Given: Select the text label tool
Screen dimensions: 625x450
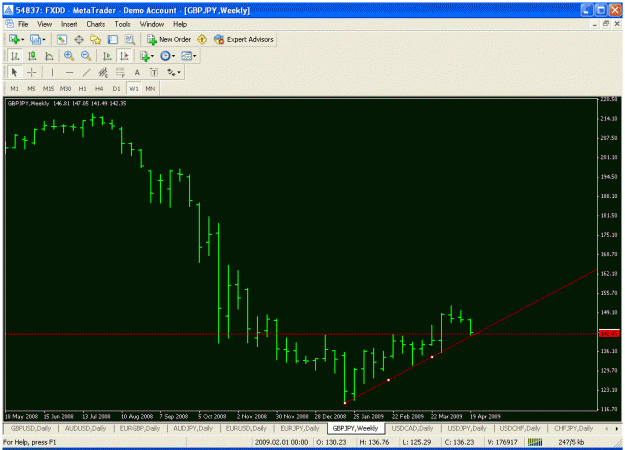Looking at the screenshot, I should (154, 72).
